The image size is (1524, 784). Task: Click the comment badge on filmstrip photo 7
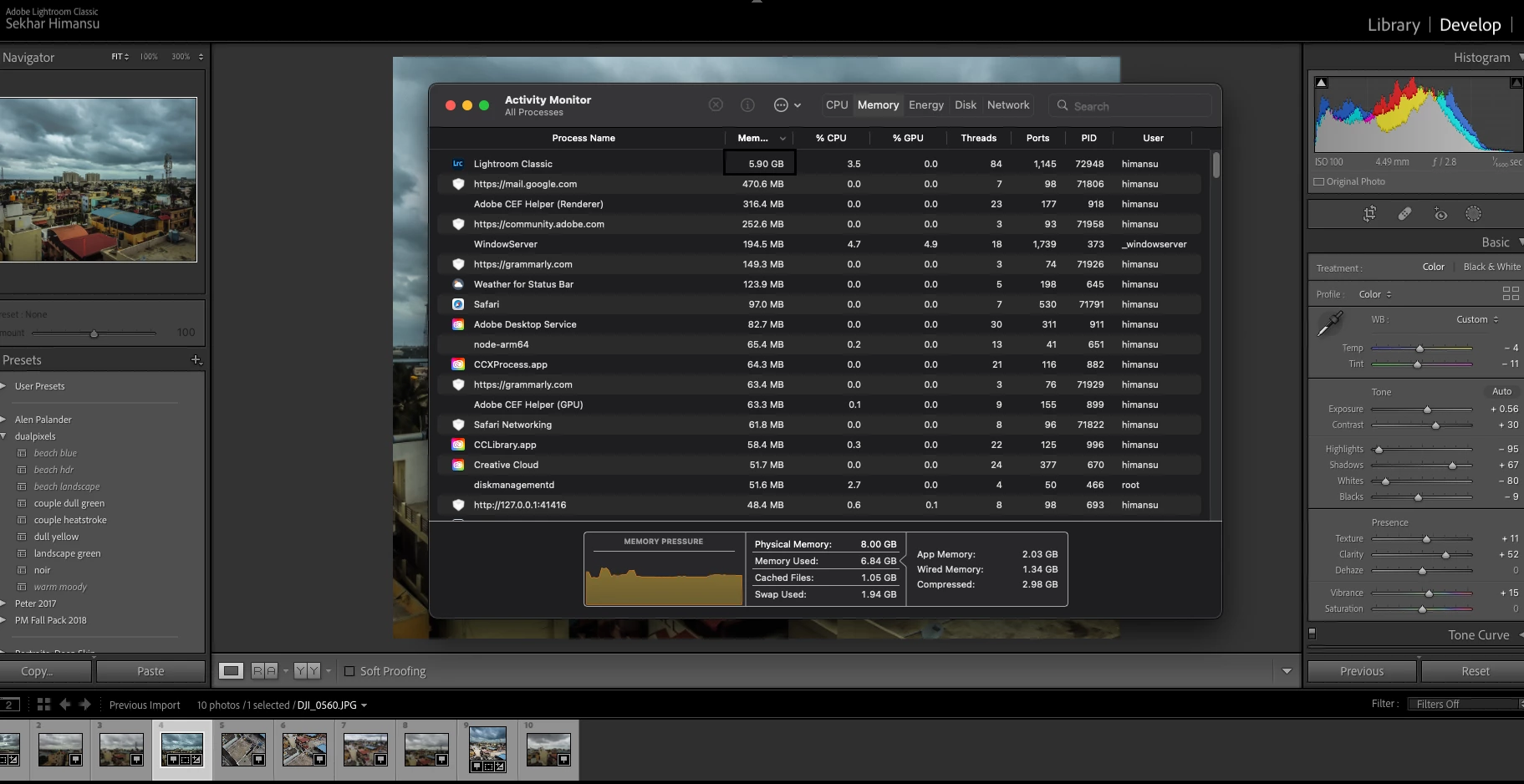[x=380, y=760]
